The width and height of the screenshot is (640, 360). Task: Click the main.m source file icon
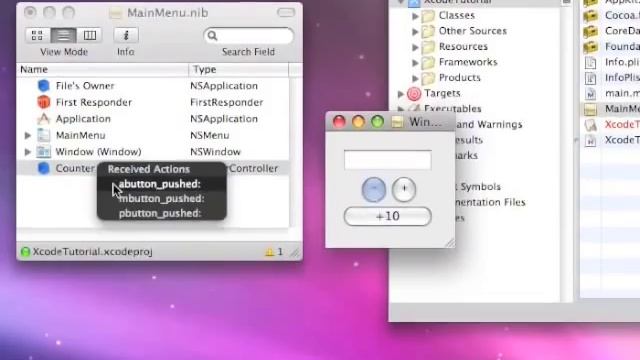pos(591,94)
